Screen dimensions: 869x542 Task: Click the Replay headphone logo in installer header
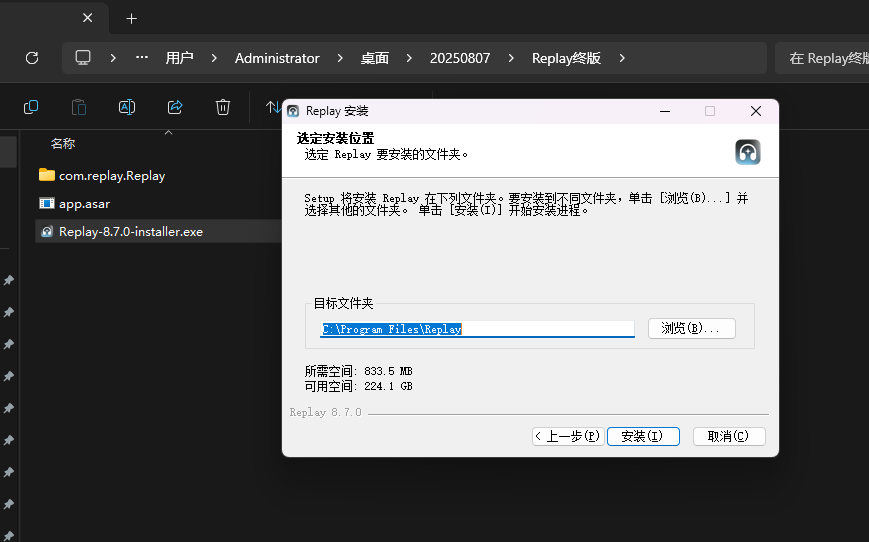click(748, 152)
